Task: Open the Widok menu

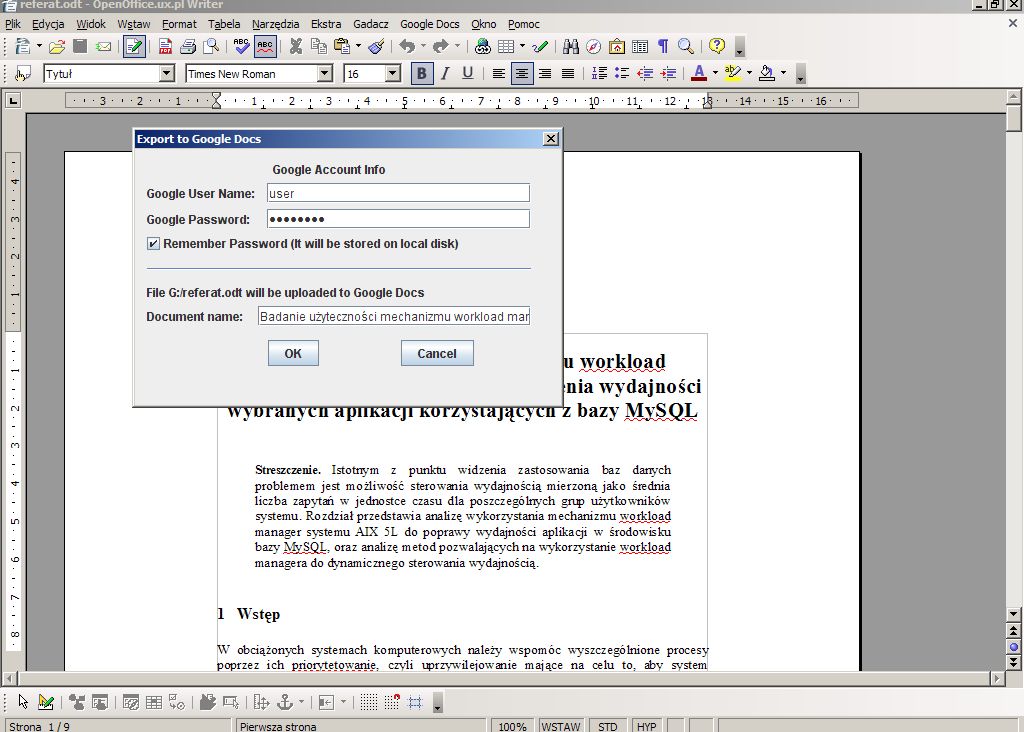Action: (91, 24)
